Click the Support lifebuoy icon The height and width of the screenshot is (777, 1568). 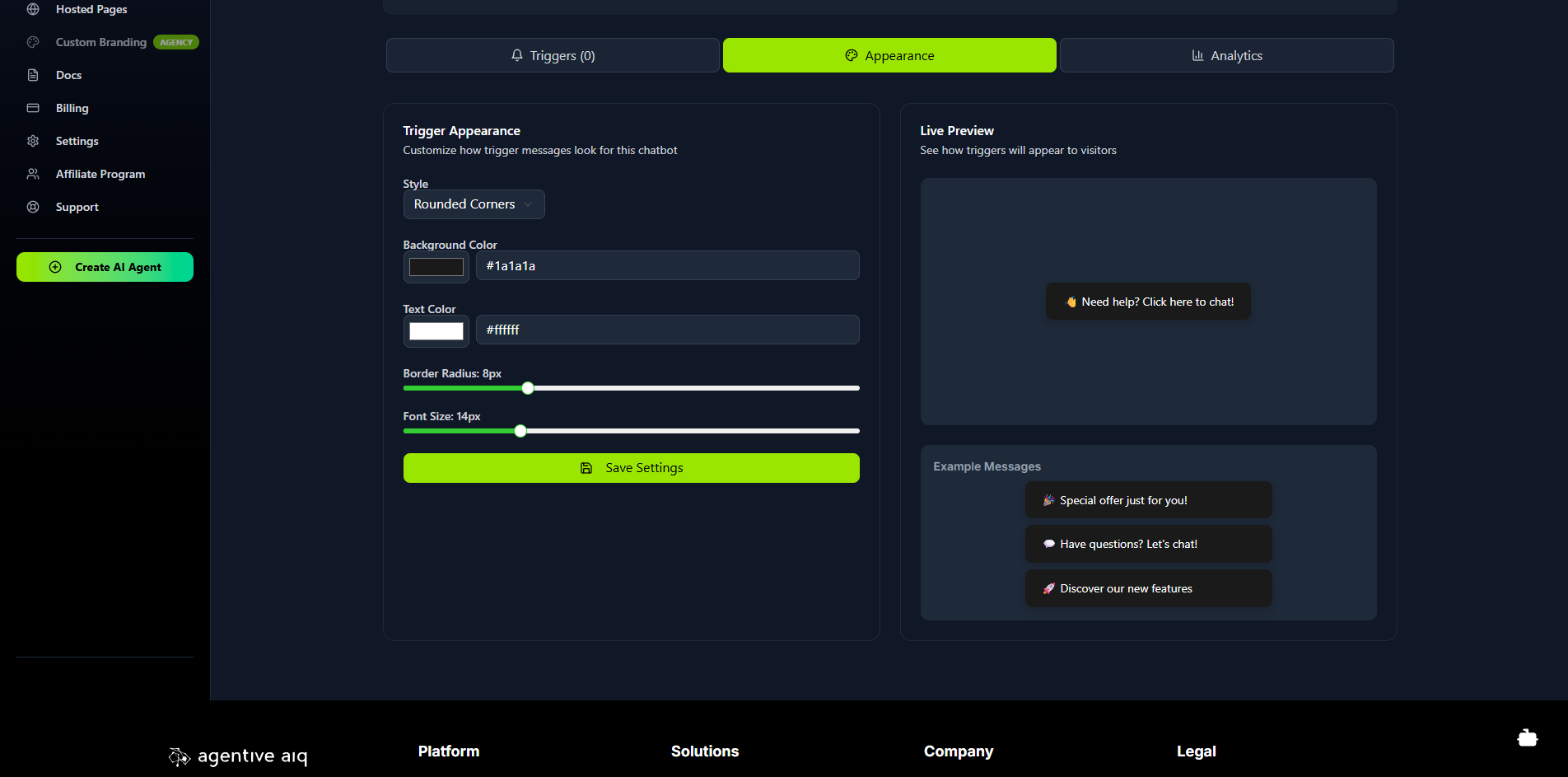[33, 207]
